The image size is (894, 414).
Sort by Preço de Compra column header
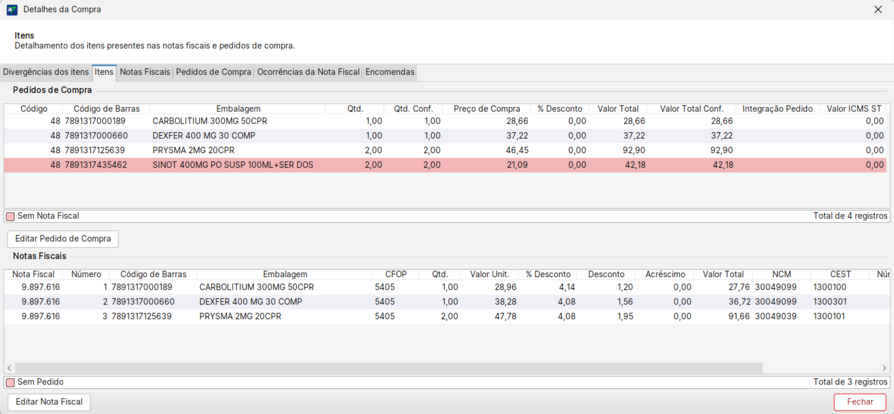point(486,109)
